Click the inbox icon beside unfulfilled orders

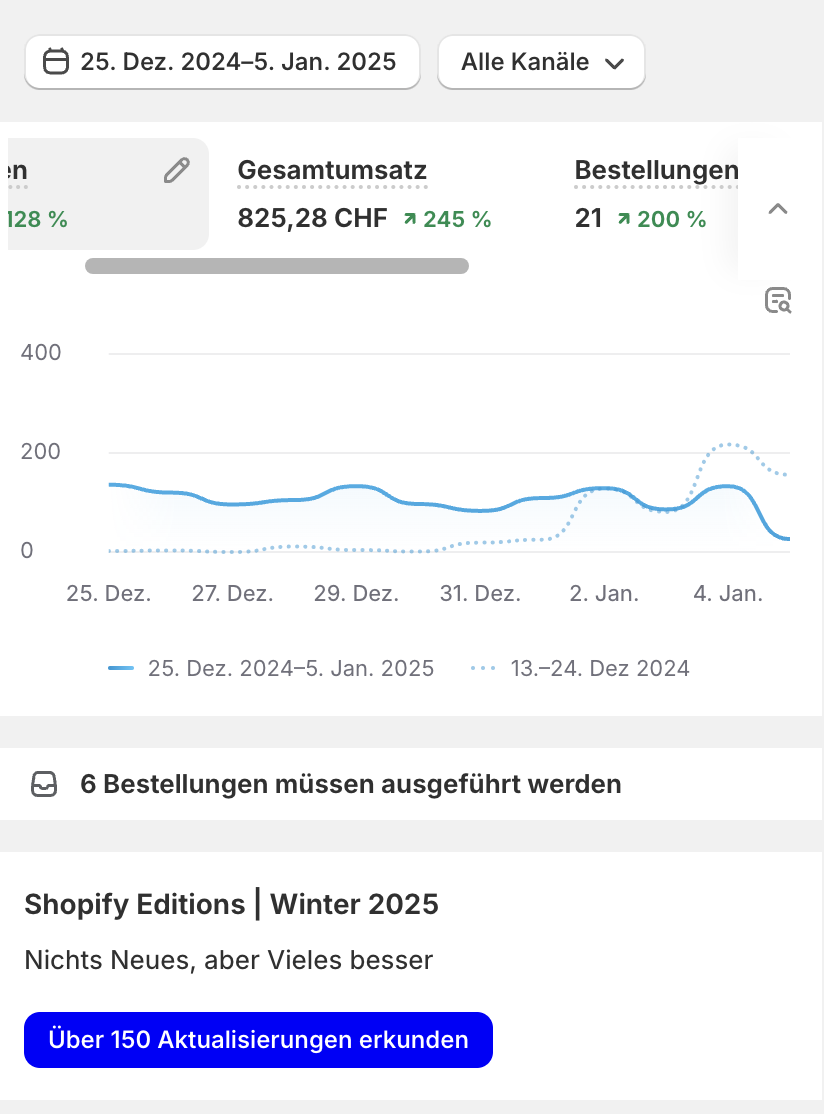point(44,784)
